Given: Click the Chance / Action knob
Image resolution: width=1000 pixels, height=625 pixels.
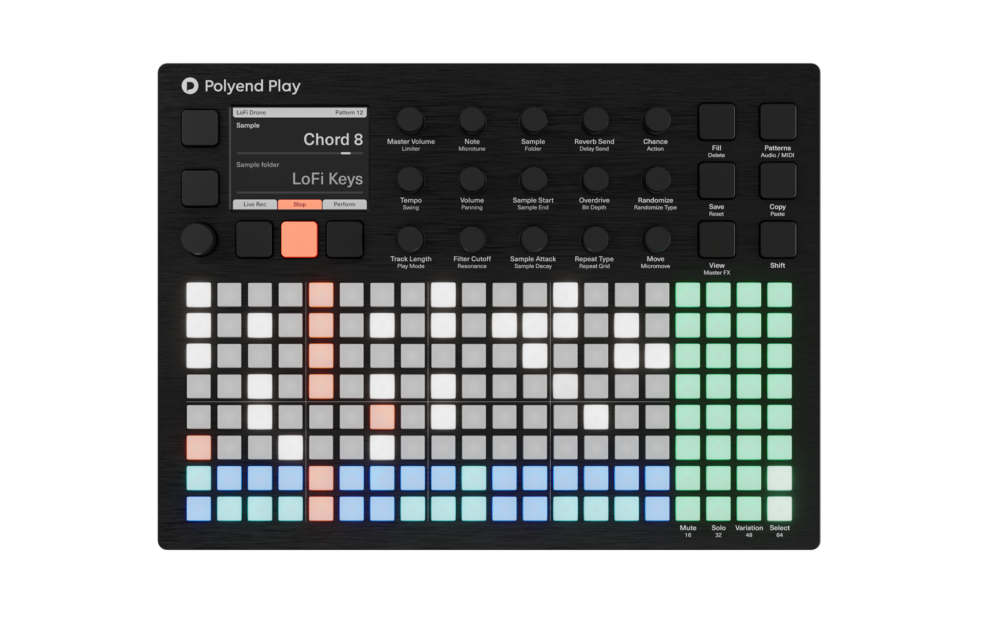Looking at the screenshot, I should tap(655, 120).
